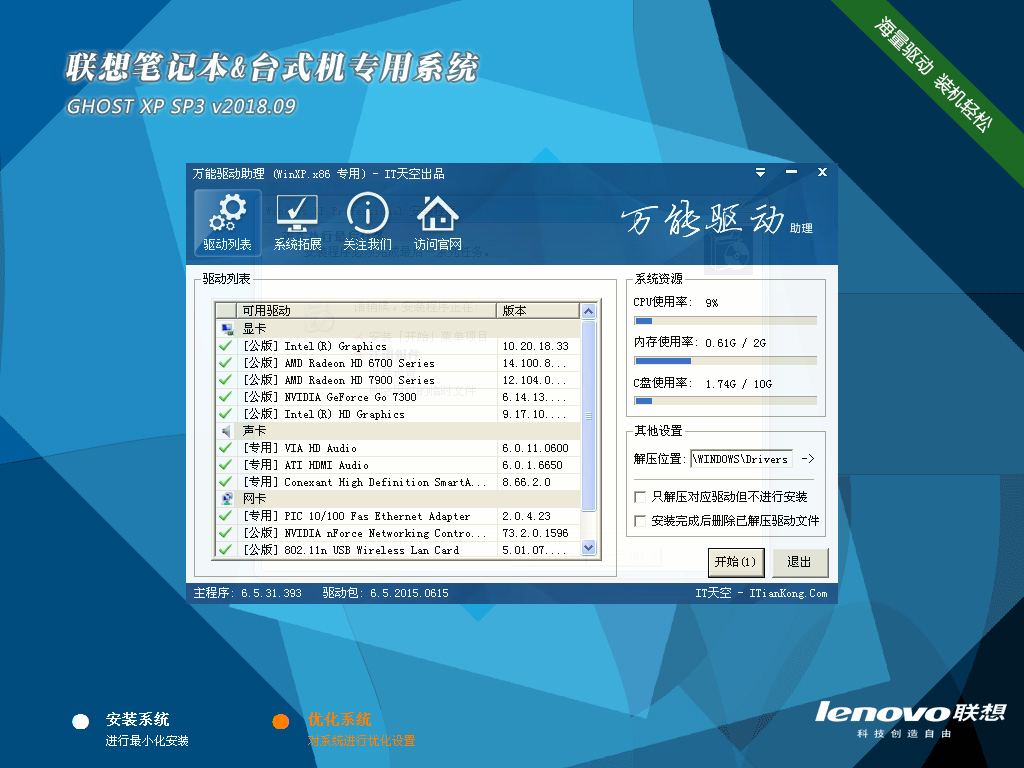Click the 版本 column header
Screen dimensions: 1024x768
pos(538,311)
